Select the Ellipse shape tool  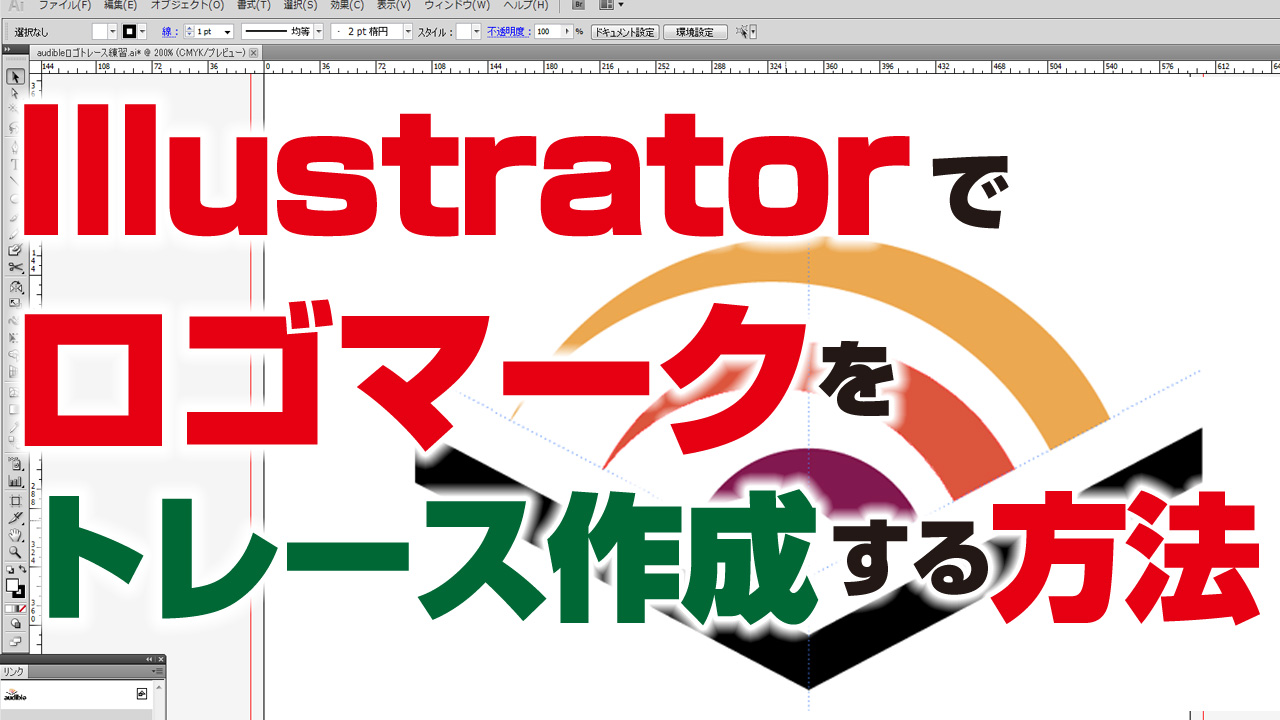tap(15, 198)
